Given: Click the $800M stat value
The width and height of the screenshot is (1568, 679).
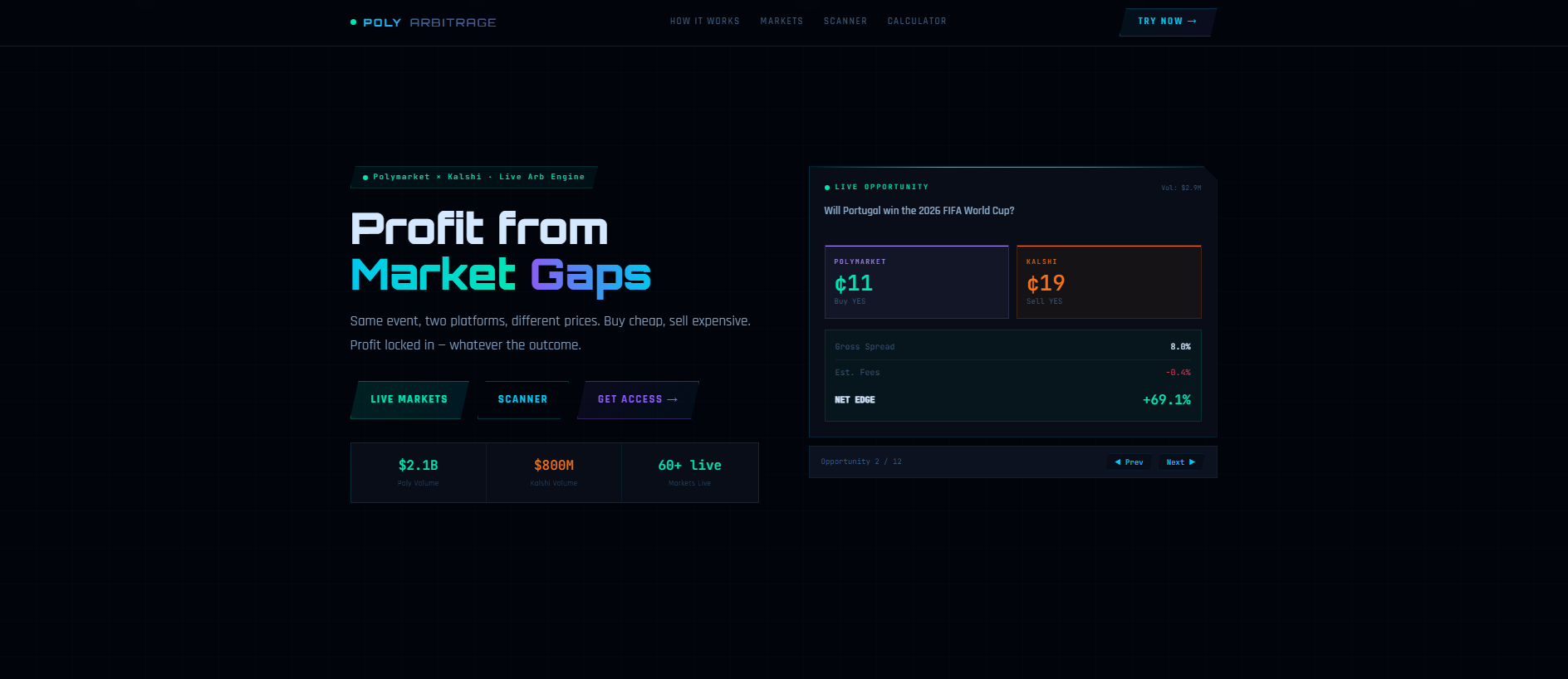Looking at the screenshot, I should tap(554, 466).
